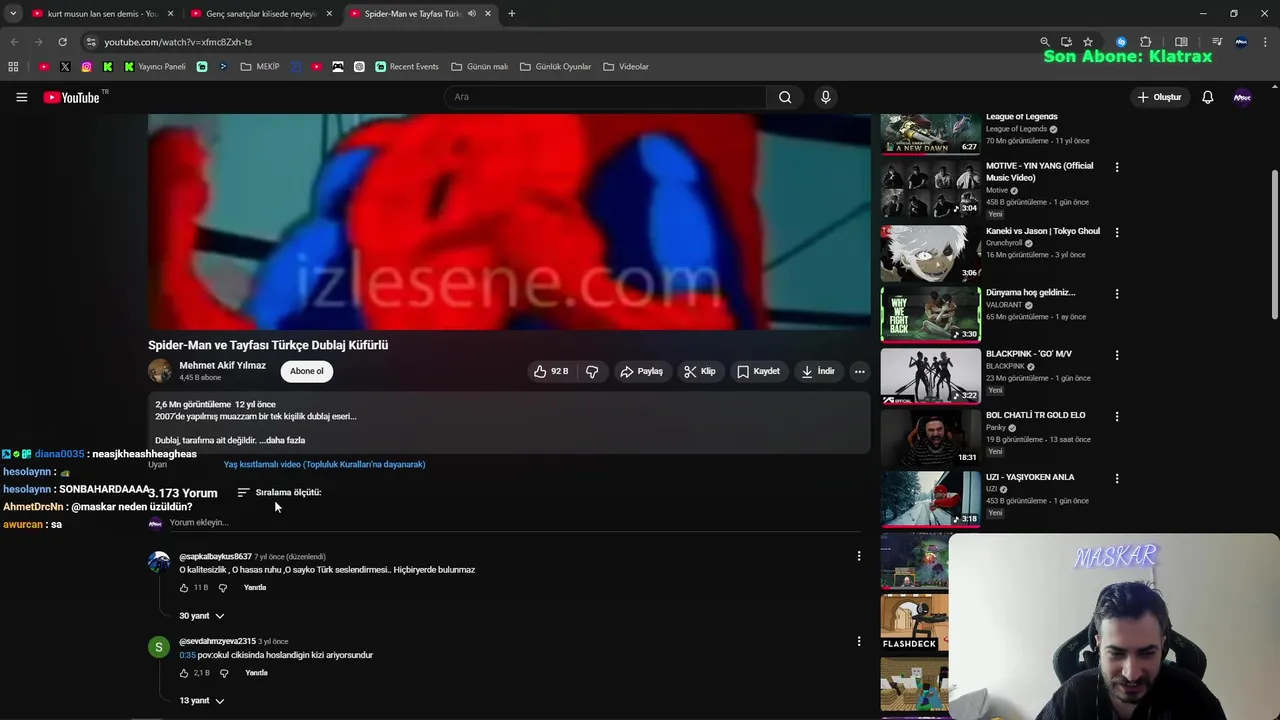This screenshot has width=1280, height=720.
Task: Select the Spider-Man ve Tayfası tab
Action: [412, 14]
